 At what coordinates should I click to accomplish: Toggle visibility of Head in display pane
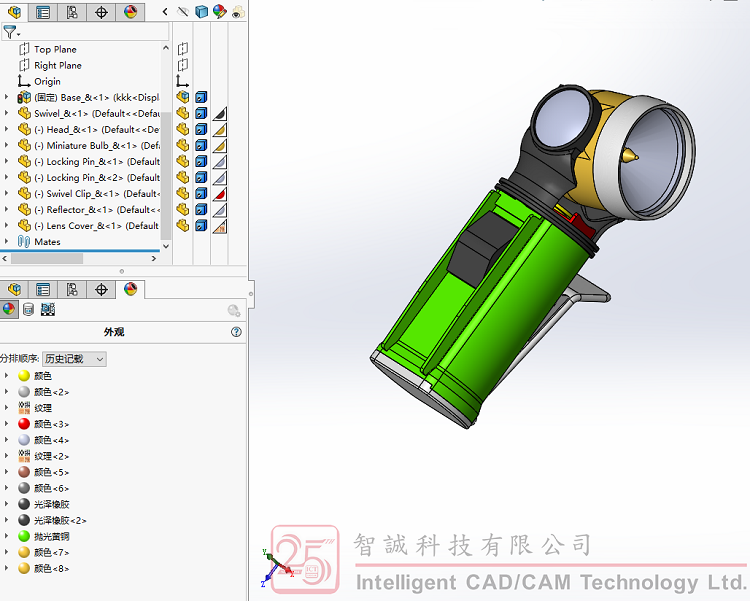click(x=183, y=129)
